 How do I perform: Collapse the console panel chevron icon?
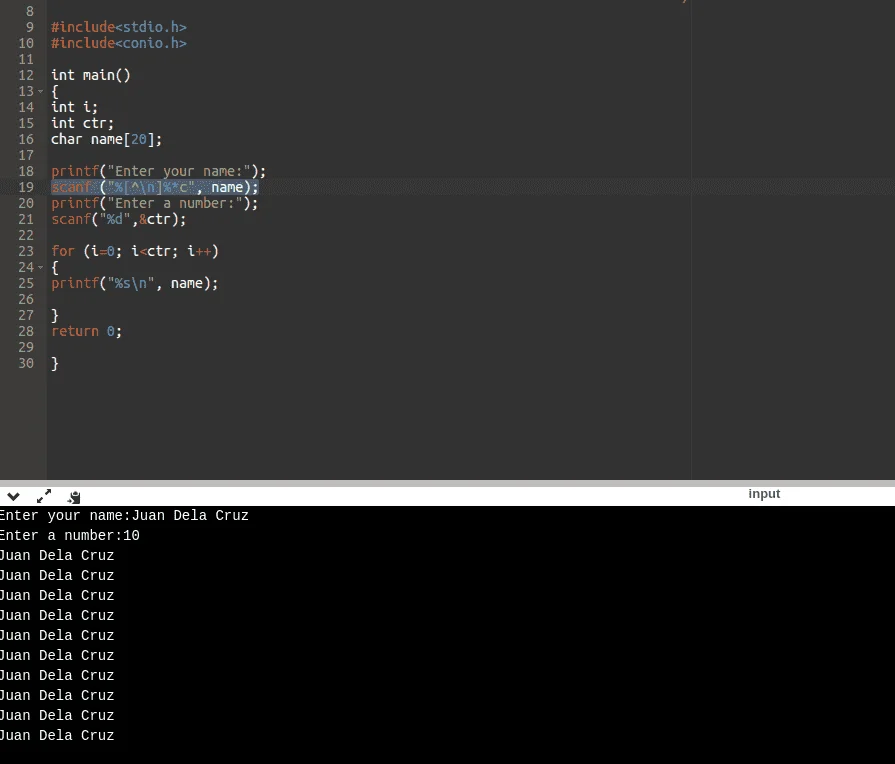pyautogui.click(x=13, y=496)
